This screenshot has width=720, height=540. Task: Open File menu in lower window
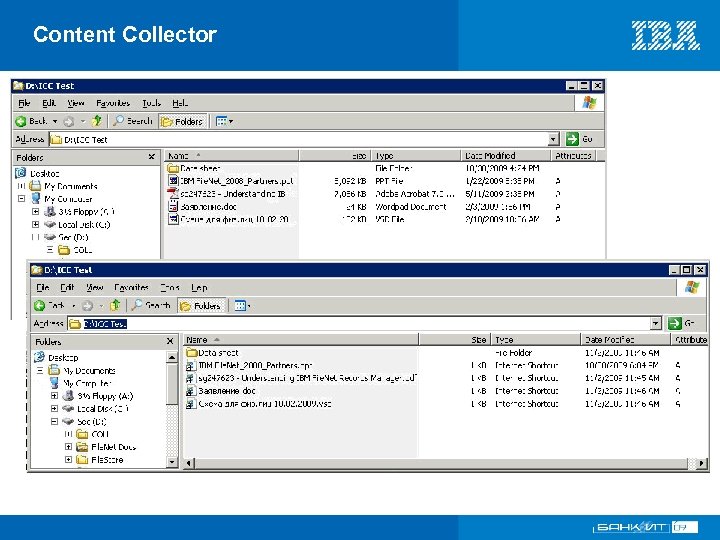pyautogui.click(x=42, y=287)
